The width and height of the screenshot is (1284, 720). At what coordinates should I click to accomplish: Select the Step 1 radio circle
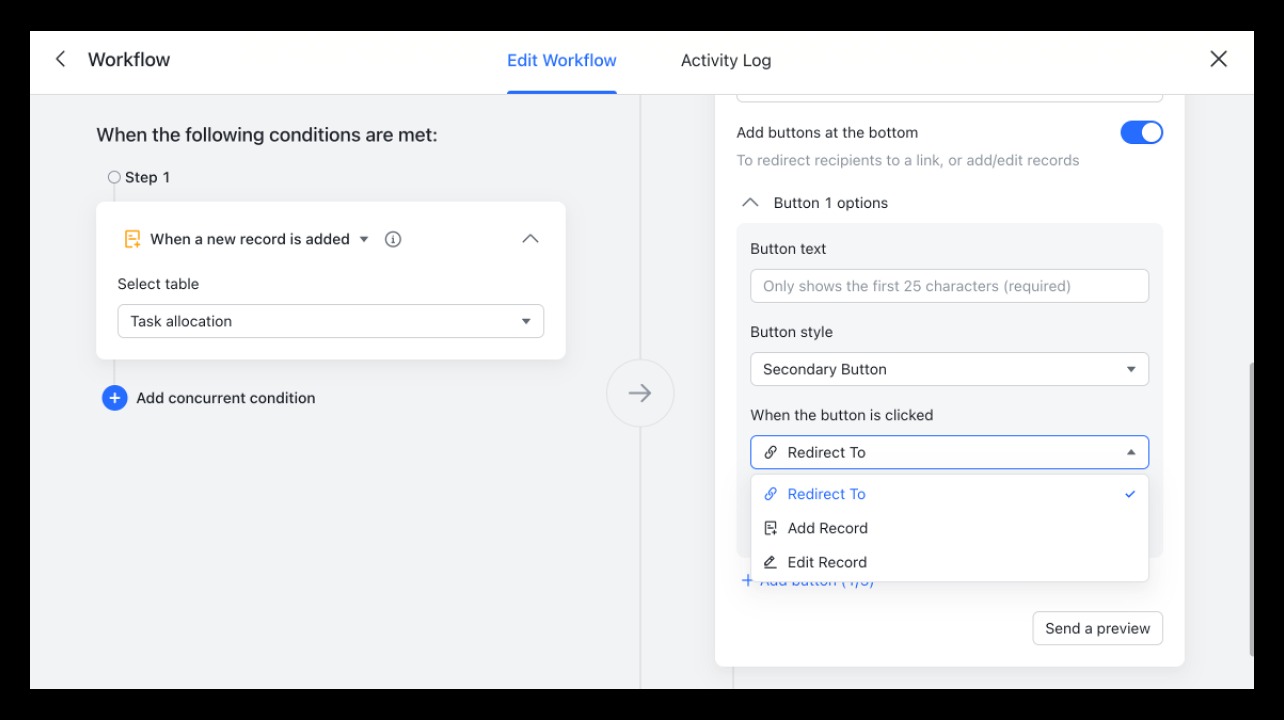(x=114, y=177)
